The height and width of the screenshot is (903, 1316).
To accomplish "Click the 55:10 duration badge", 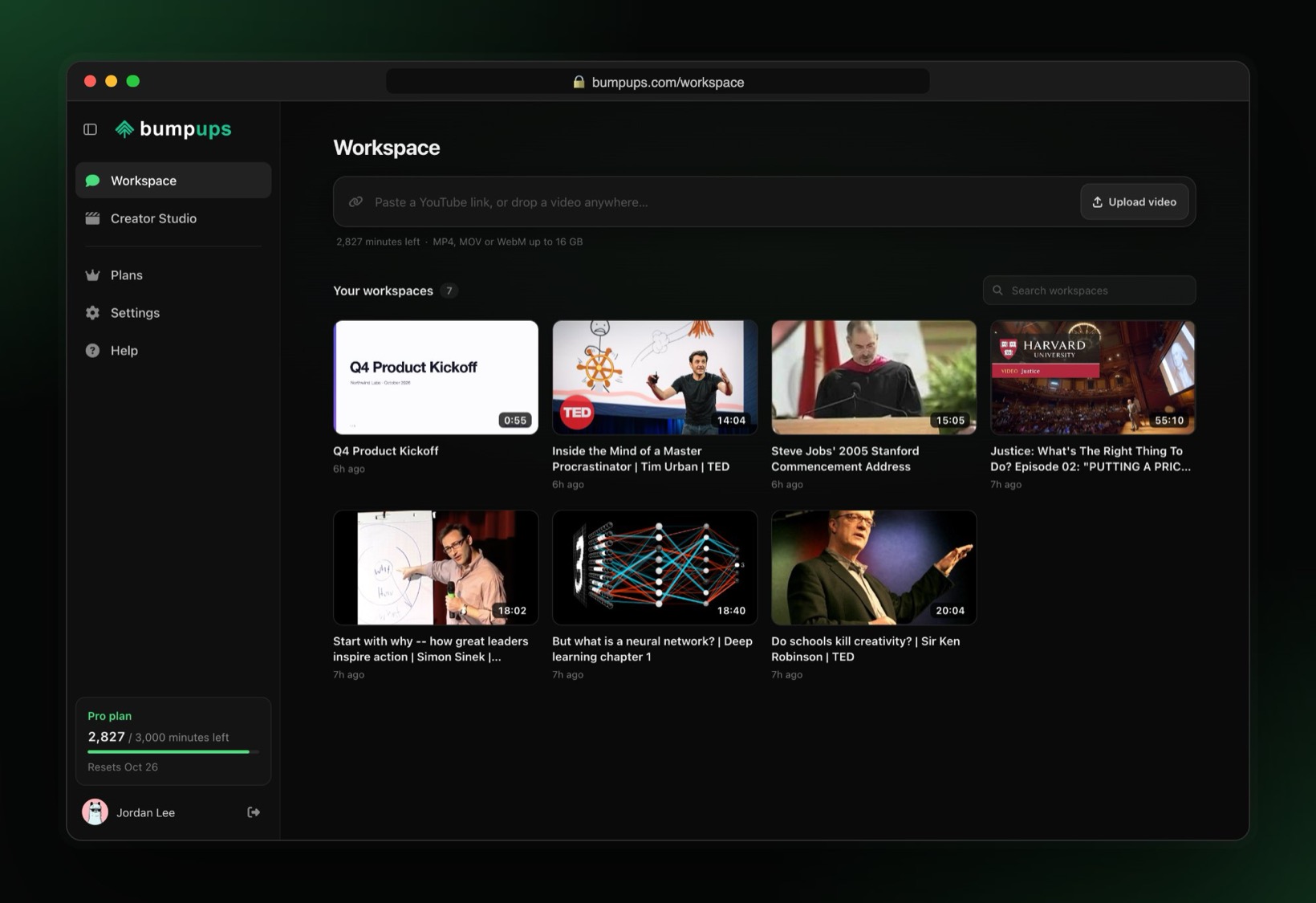I will click(1169, 421).
